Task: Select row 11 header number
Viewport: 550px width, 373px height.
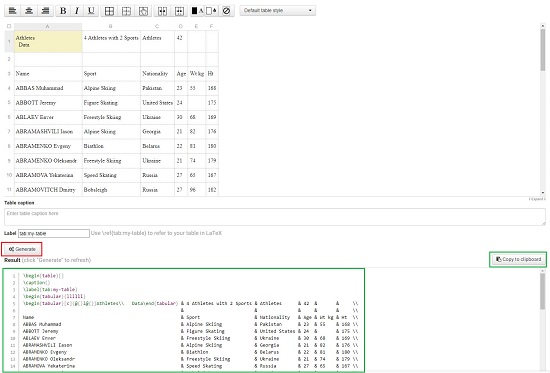Action: click(9, 190)
